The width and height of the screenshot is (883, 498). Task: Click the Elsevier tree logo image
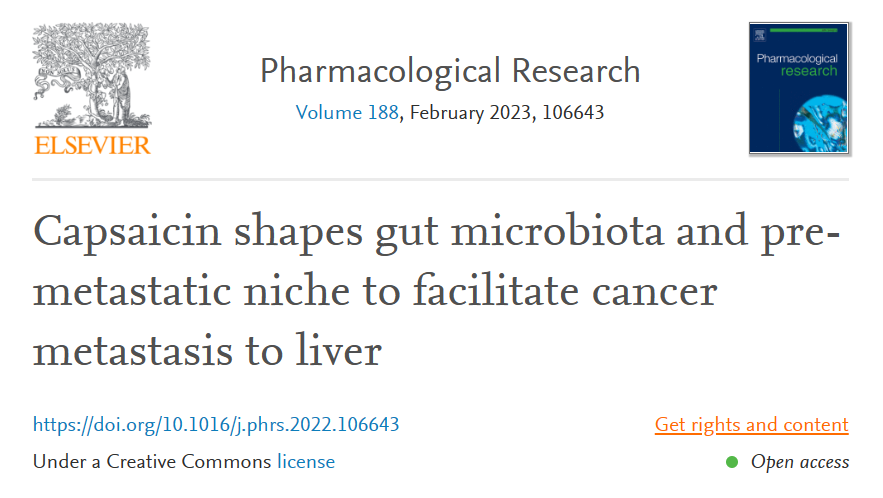click(92, 75)
